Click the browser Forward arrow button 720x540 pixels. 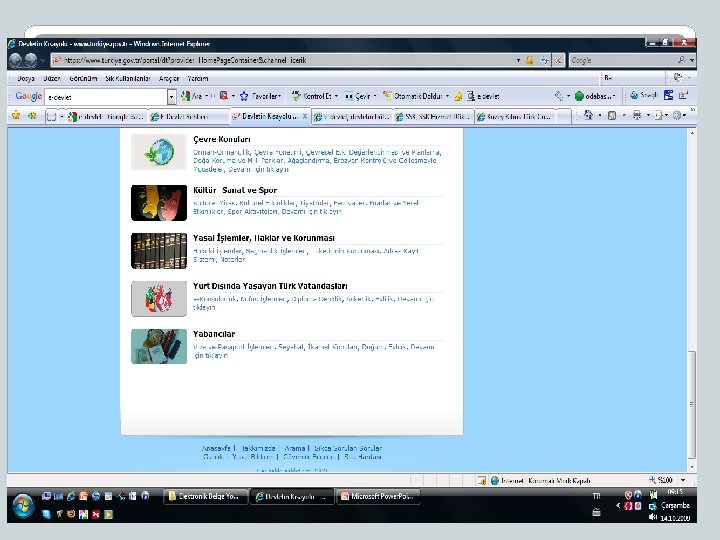[x=31, y=60]
